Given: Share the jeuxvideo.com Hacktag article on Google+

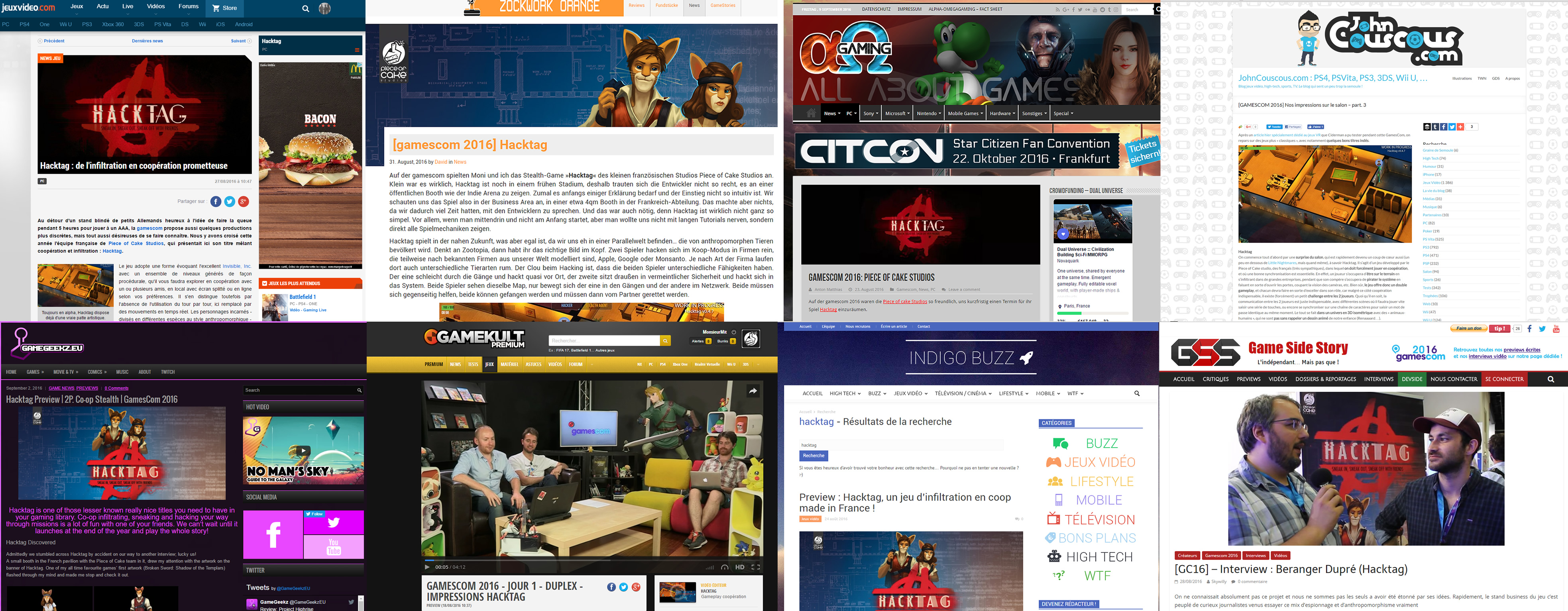Looking at the screenshot, I should [x=244, y=201].
